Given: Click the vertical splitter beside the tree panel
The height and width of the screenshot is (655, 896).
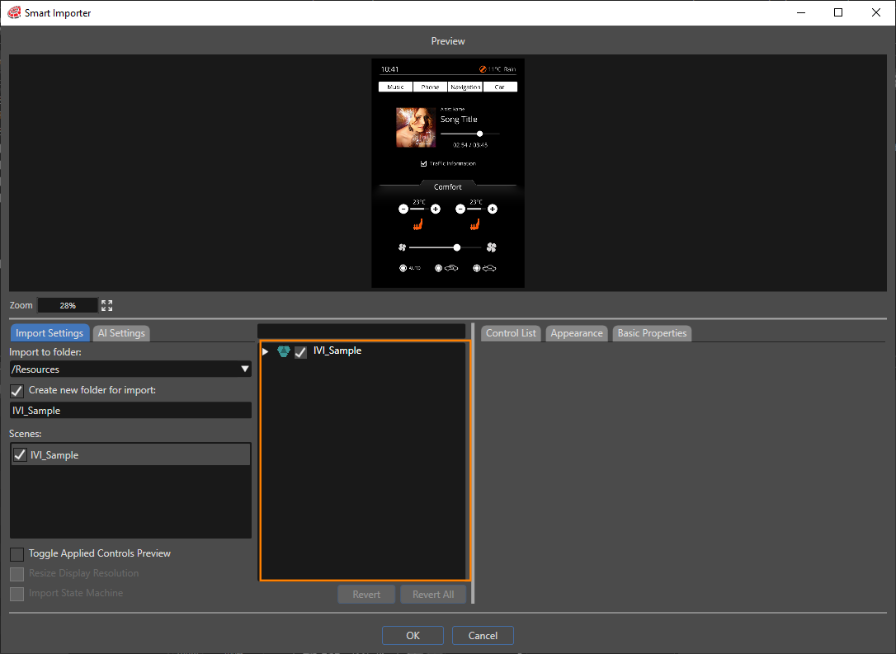Looking at the screenshot, I should click(473, 463).
